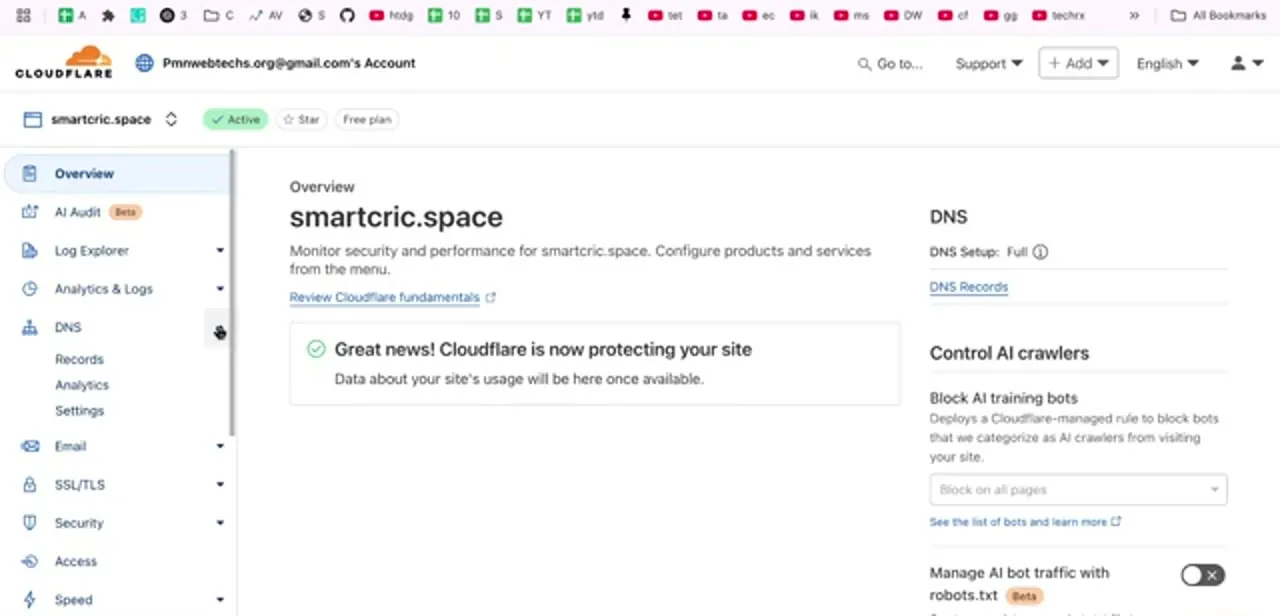Image resolution: width=1280 pixels, height=616 pixels.
Task: Open the Add button menu
Action: 1078,63
